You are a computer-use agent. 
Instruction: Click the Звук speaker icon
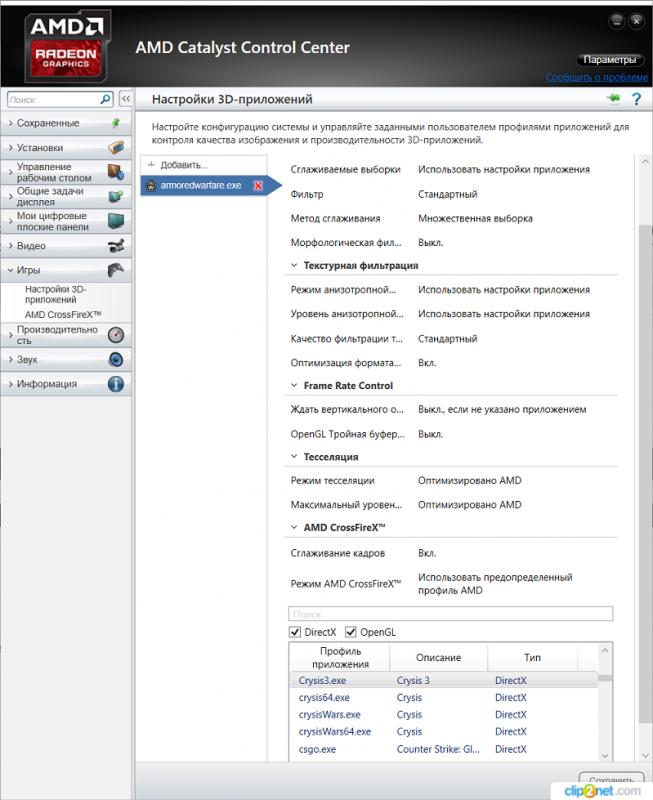116,360
